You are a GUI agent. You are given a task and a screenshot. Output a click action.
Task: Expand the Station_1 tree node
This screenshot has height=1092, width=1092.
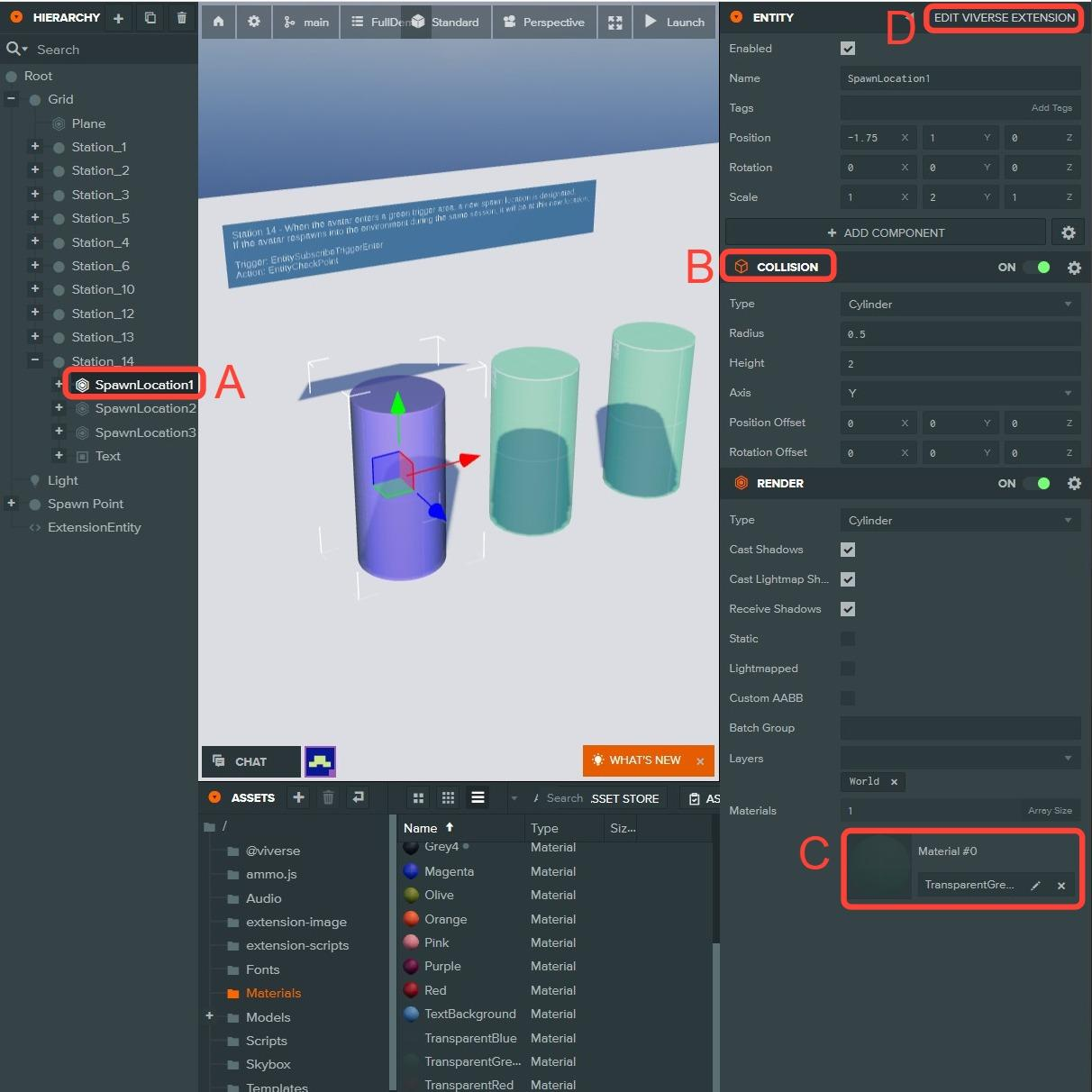35,147
